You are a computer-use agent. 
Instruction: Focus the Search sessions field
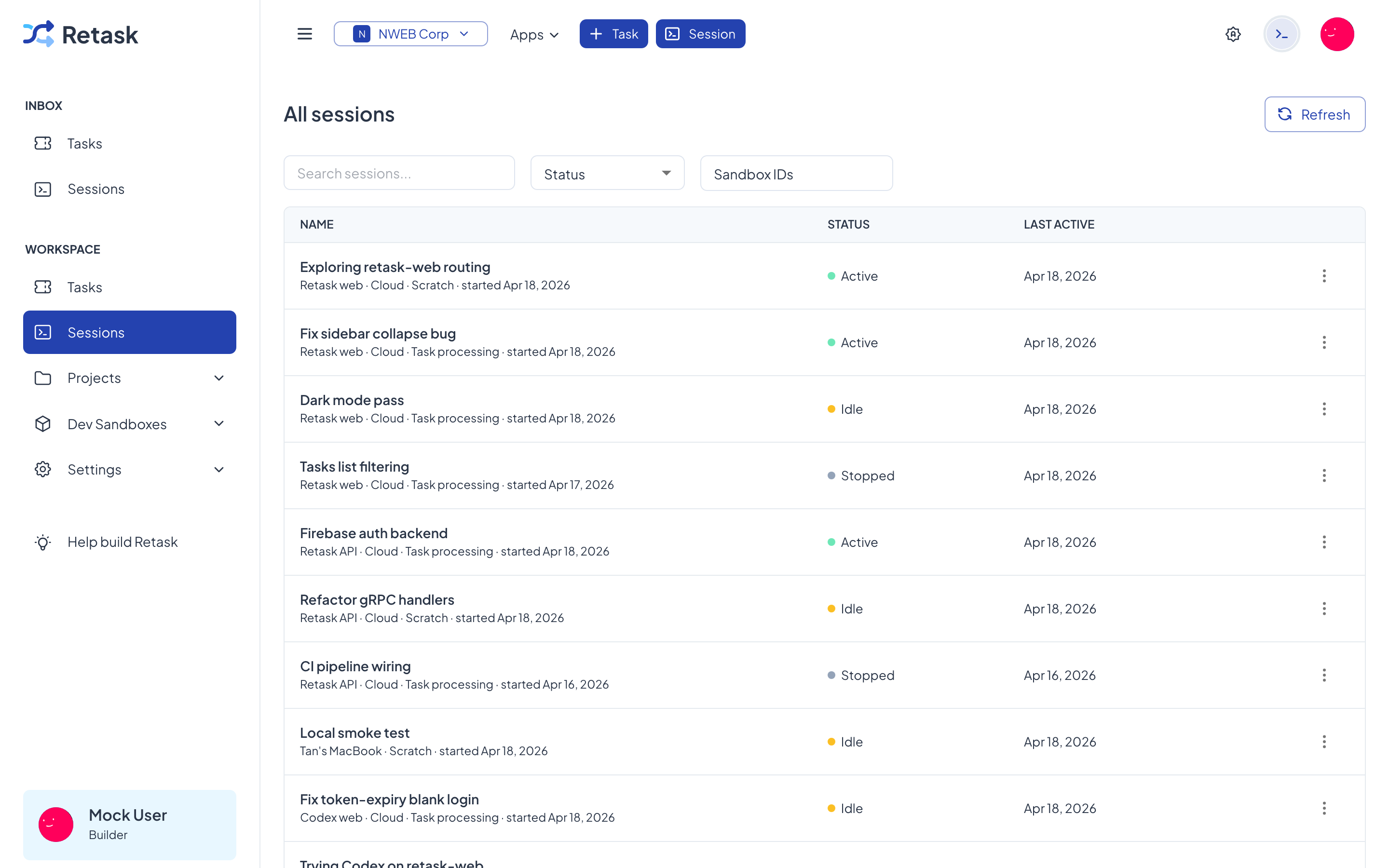tap(399, 174)
